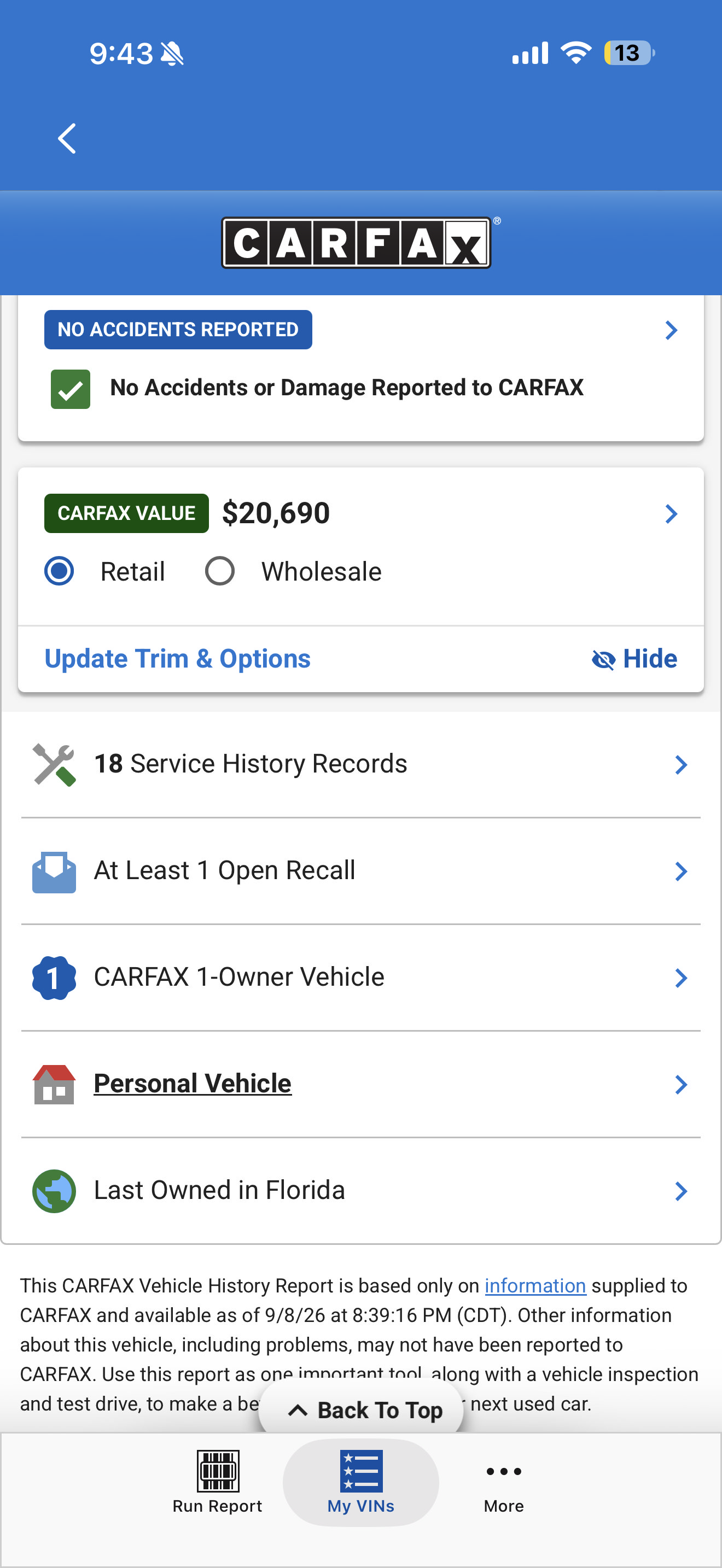
Task: Open the Personal Vehicle link
Action: [x=193, y=1084]
